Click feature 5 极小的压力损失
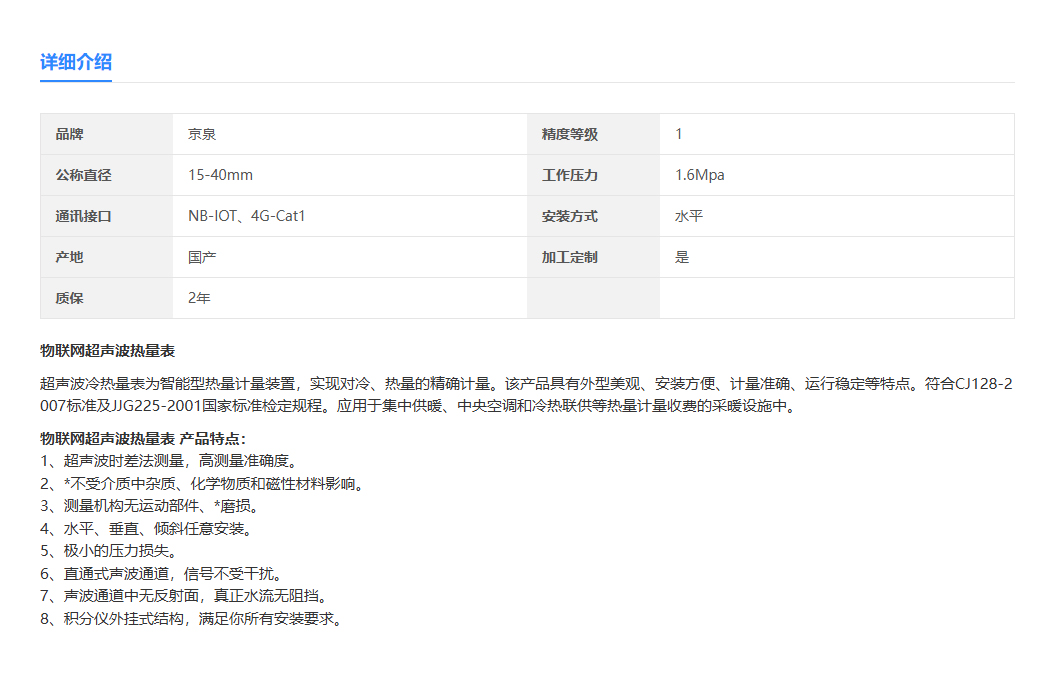This screenshot has height=697, width=1054. (x=109, y=551)
